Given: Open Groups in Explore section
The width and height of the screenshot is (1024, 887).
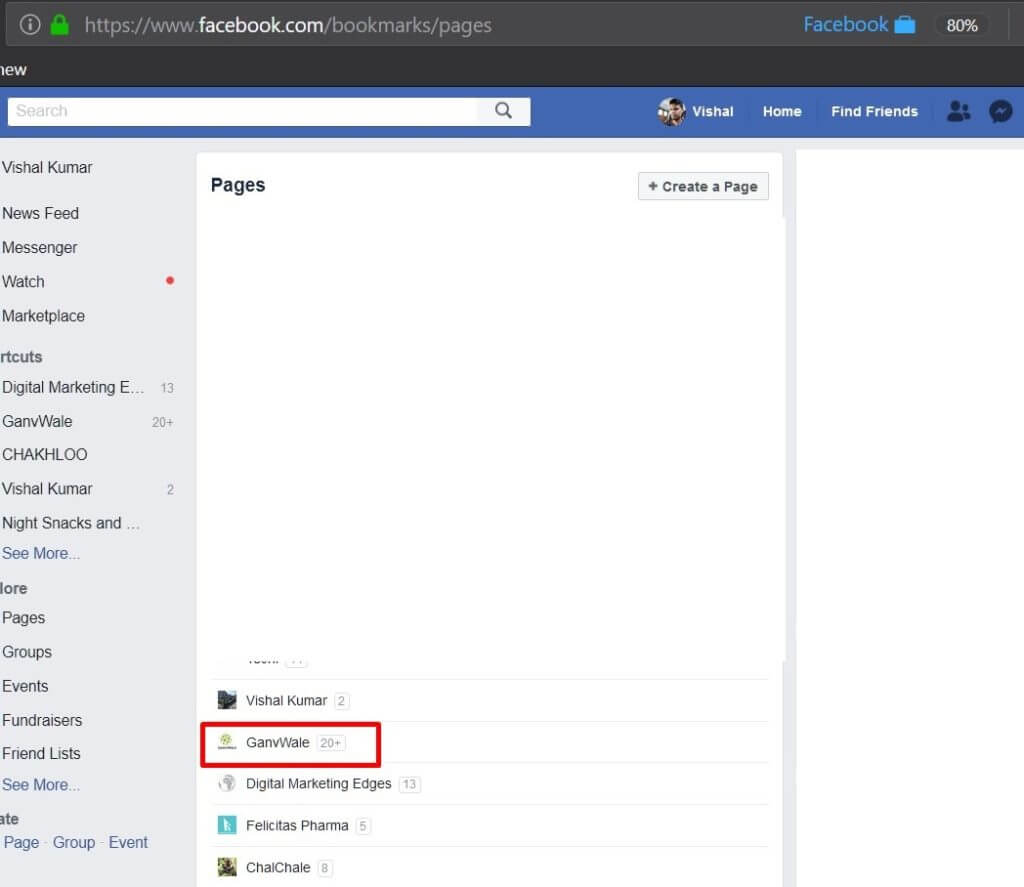Looking at the screenshot, I should coord(27,652).
